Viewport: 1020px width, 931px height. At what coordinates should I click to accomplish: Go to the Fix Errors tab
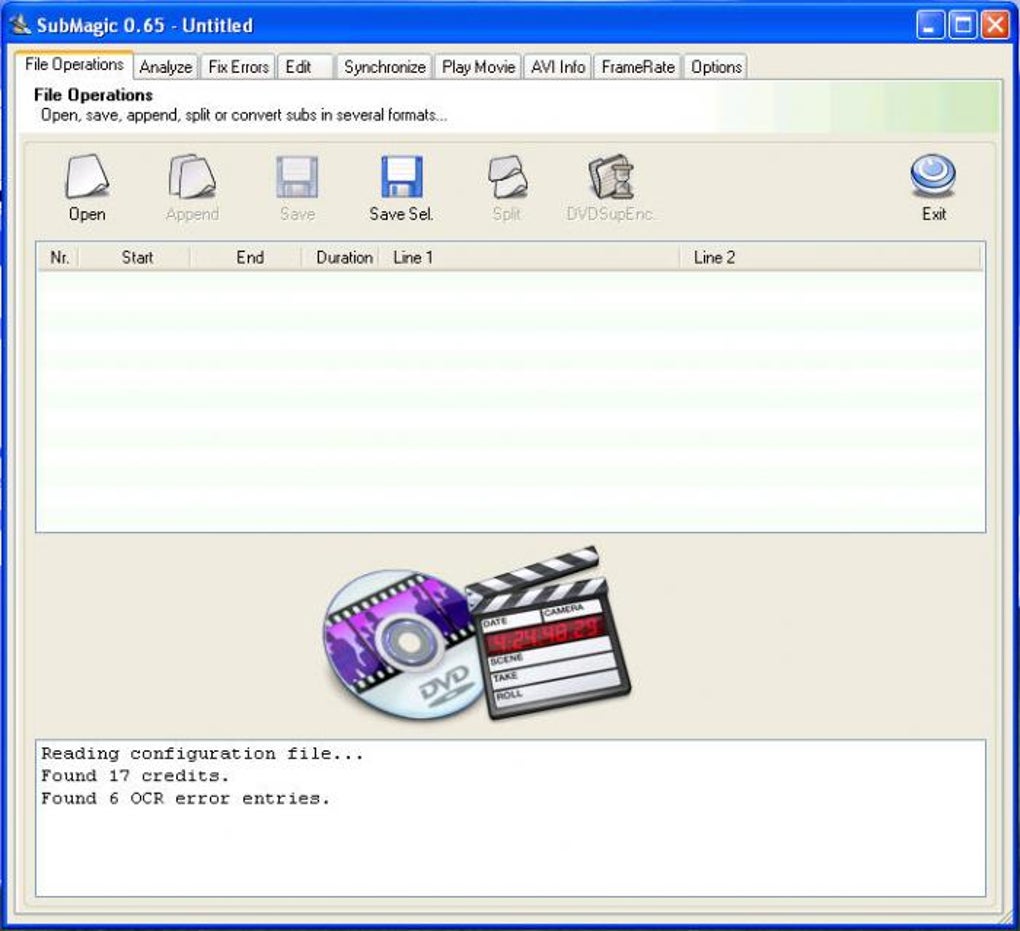coord(238,67)
